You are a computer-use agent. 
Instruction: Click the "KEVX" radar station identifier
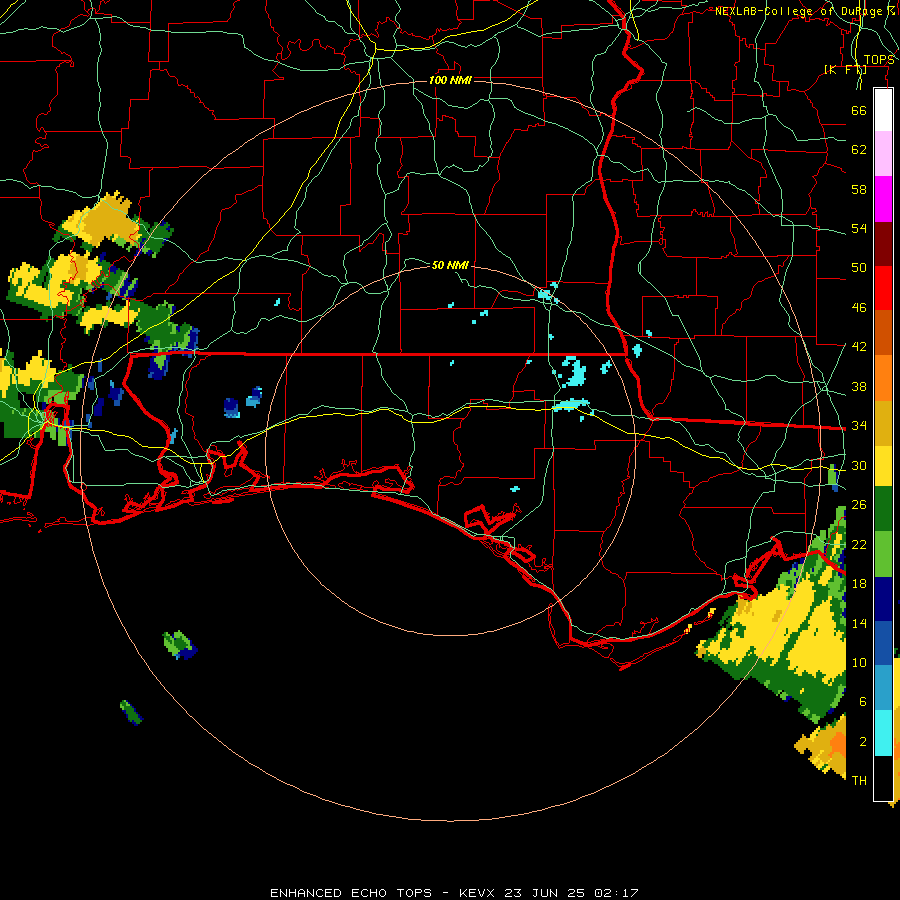click(x=476, y=893)
